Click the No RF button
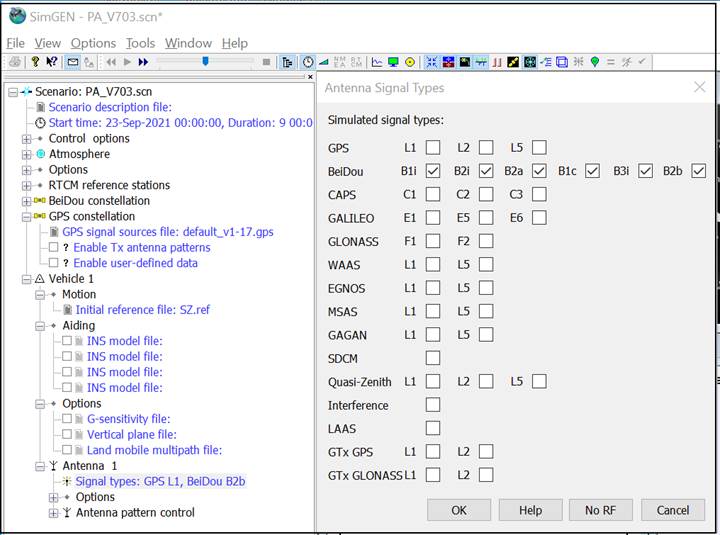 [600, 510]
